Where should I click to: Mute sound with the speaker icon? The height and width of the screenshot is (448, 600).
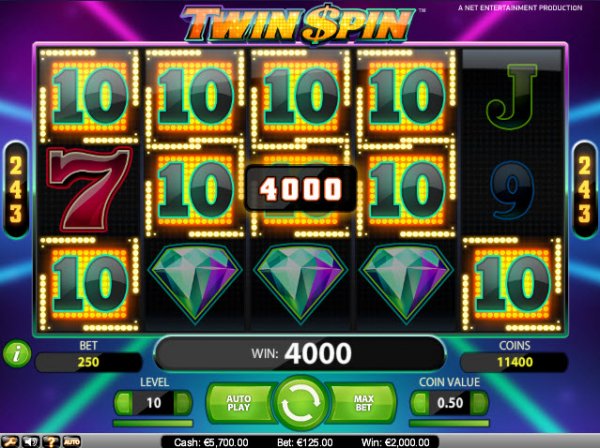pyautogui.click(x=31, y=442)
